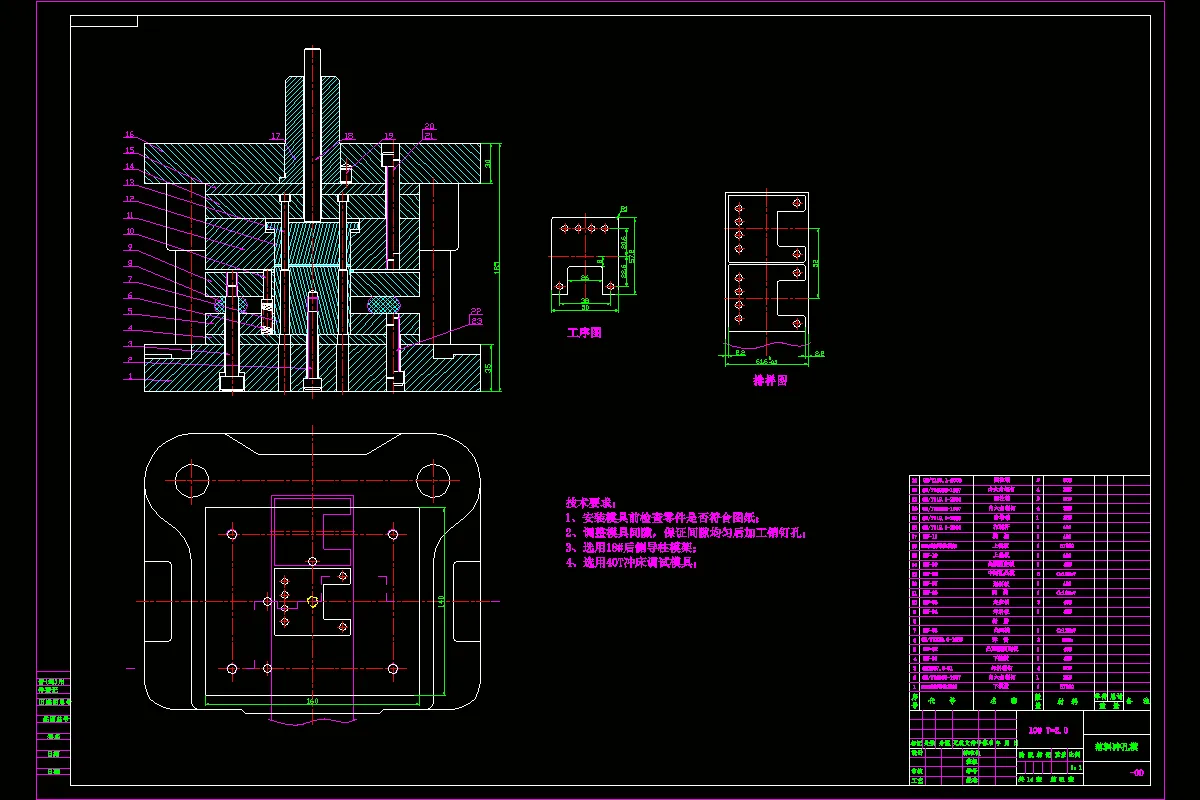Select the 32 pitch dimension in 排样图
1200x800 pixels.
click(x=817, y=263)
